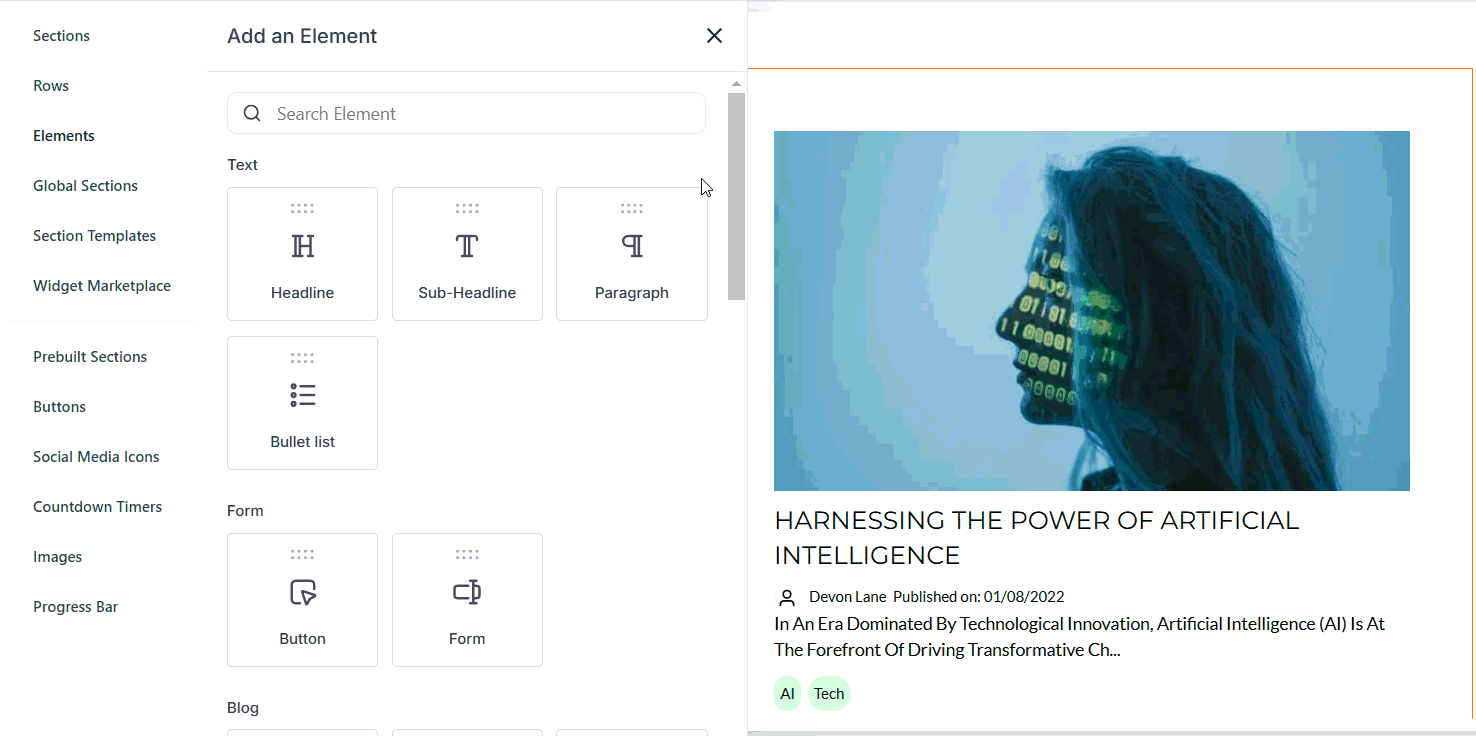This screenshot has height=736, width=1476.
Task: Click the author person icon
Action: 787,598
